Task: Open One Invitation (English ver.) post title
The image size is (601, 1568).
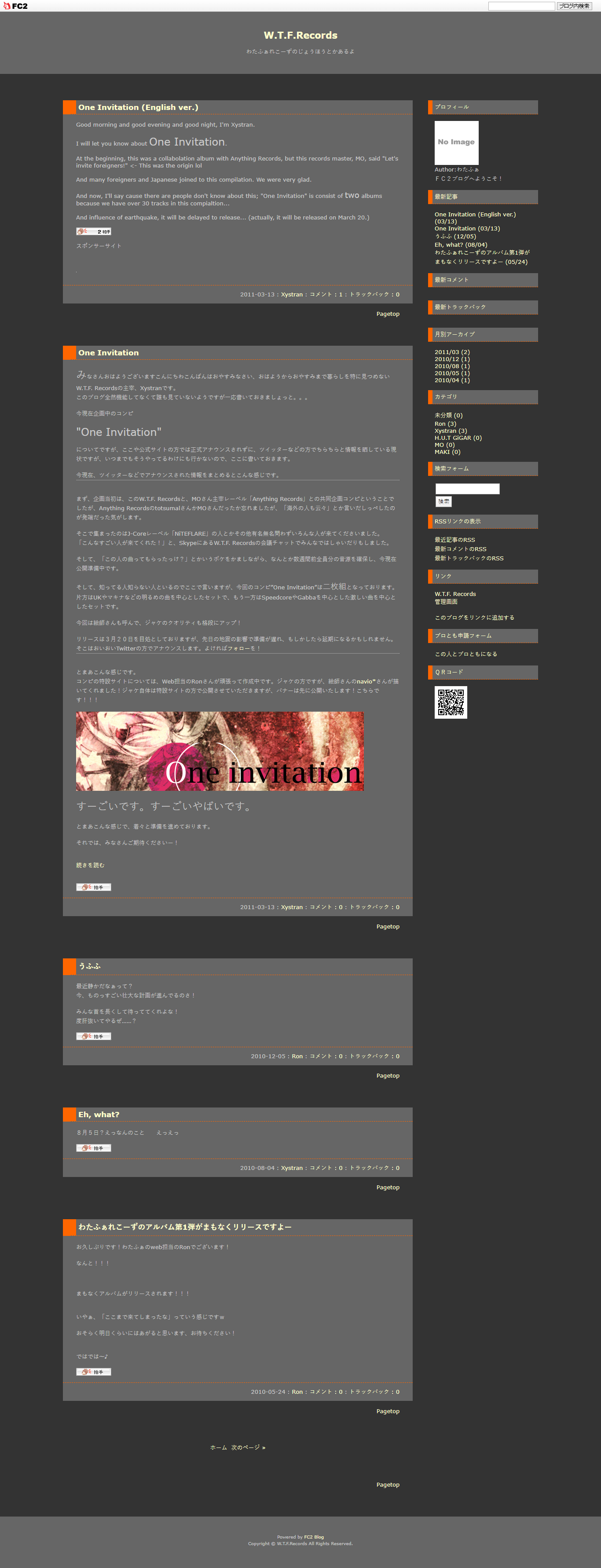Action: tap(138, 107)
